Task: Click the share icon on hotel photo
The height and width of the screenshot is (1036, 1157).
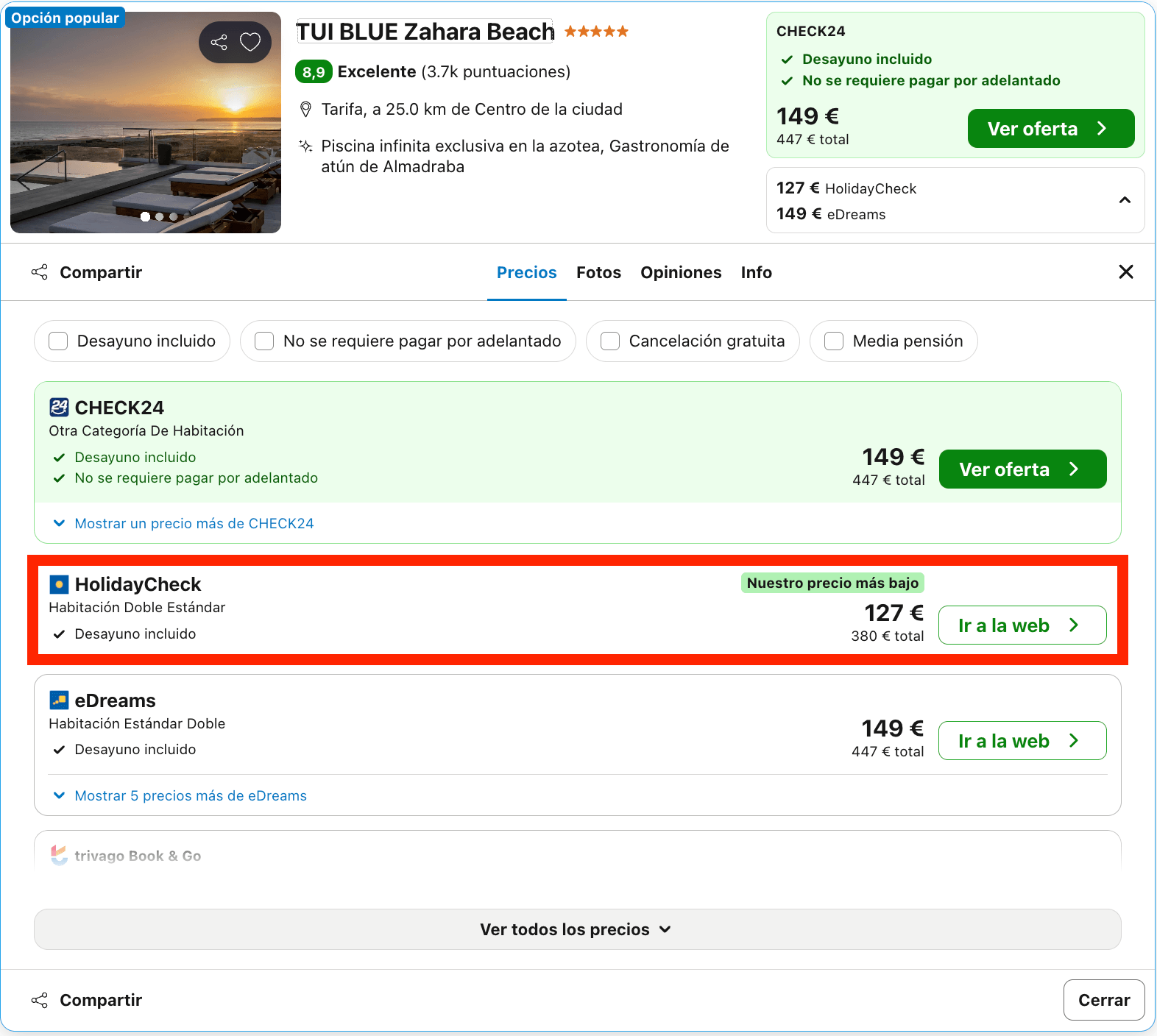Action: click(219, 42)
